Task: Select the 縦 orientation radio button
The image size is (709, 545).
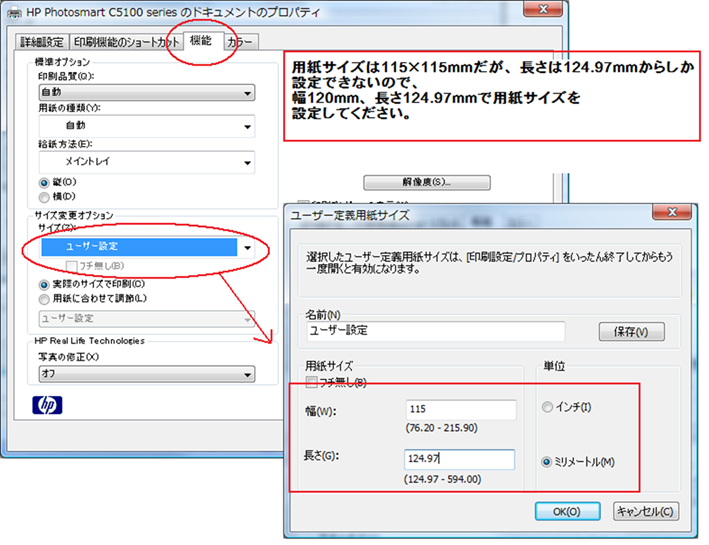Action: (x=44, y=183)
